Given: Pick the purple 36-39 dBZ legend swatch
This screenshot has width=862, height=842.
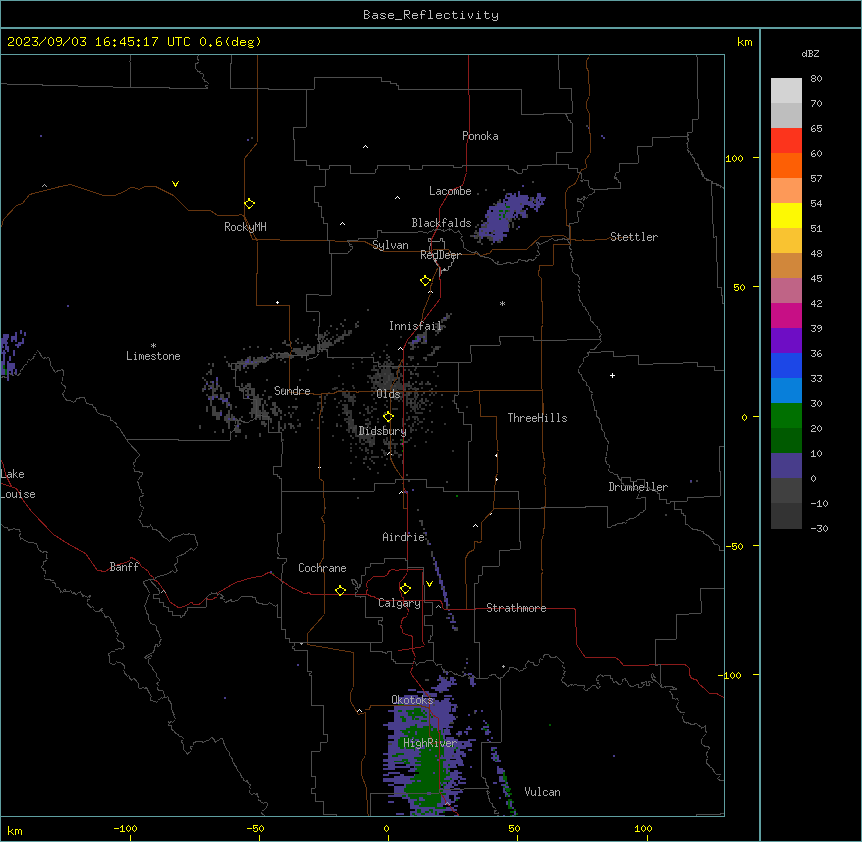Looking at the screenshot, I should [x=786, y=341].
